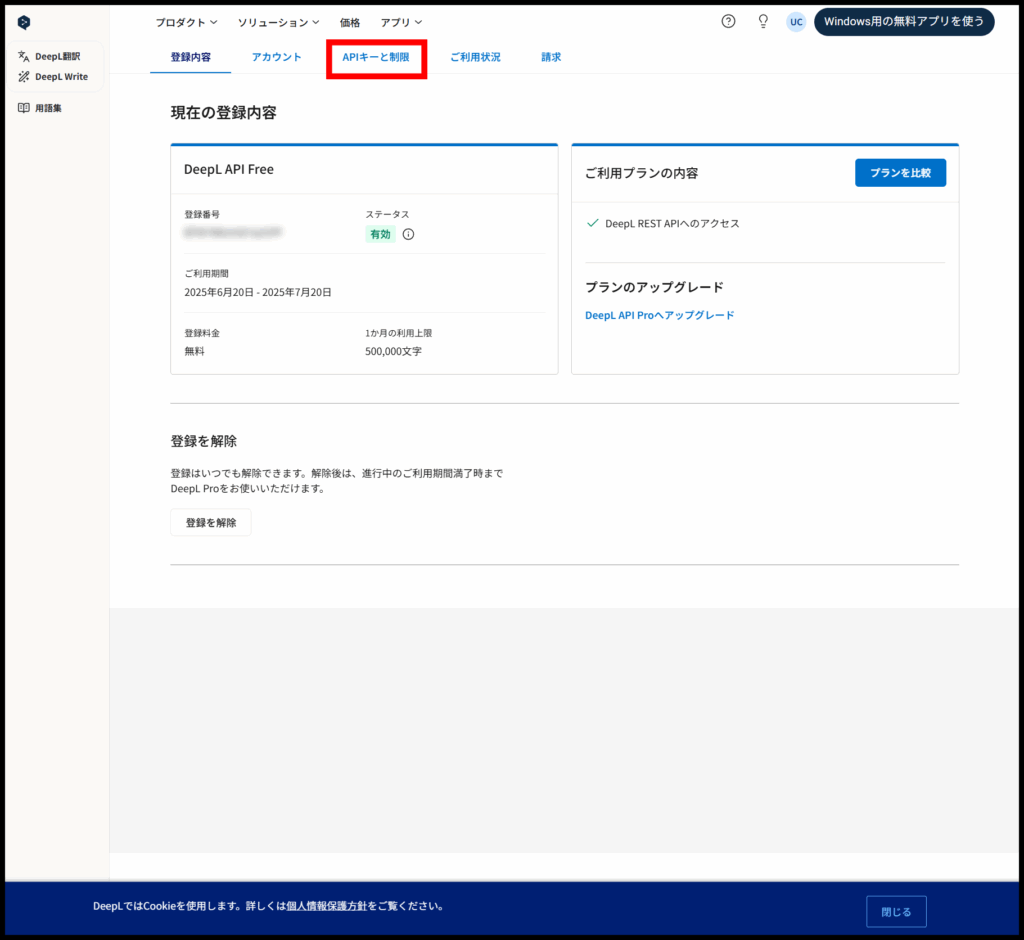Click the プランのアップグレード heading
This screenshot has width=1024, height=940.
(x=654, y=287)
